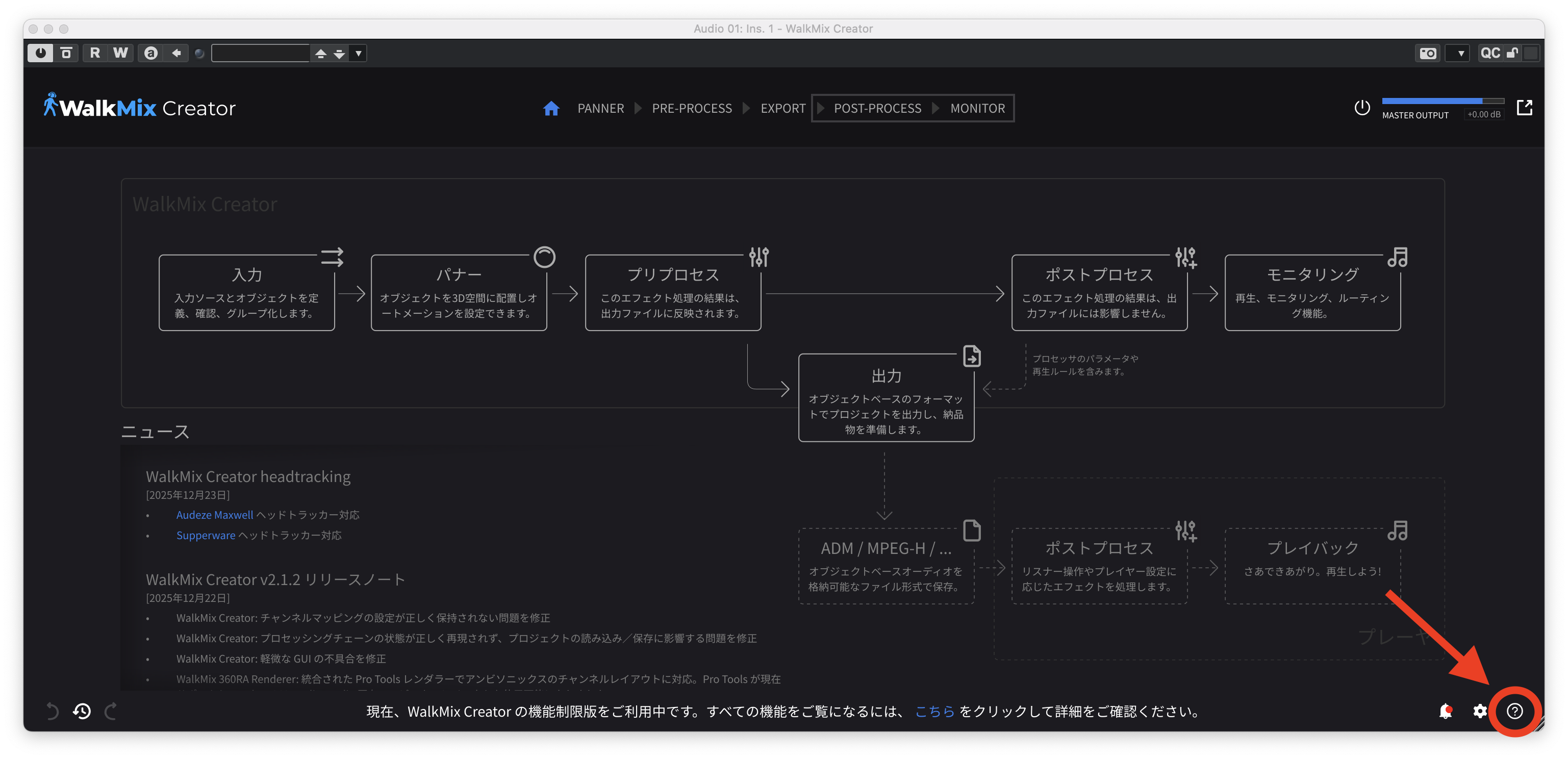Toggle WalkMix master output power button
Image resolution: width=1568 pixels, height=759 pixels.
point(1361,108)
